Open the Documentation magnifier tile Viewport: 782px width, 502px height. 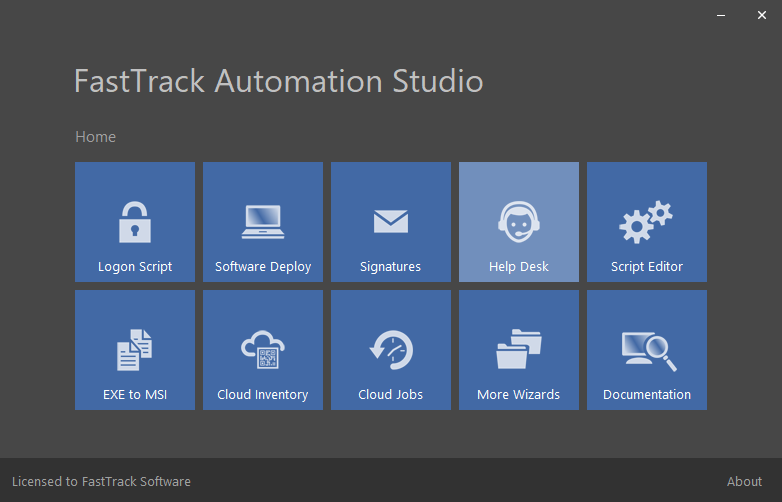(647, 350)
